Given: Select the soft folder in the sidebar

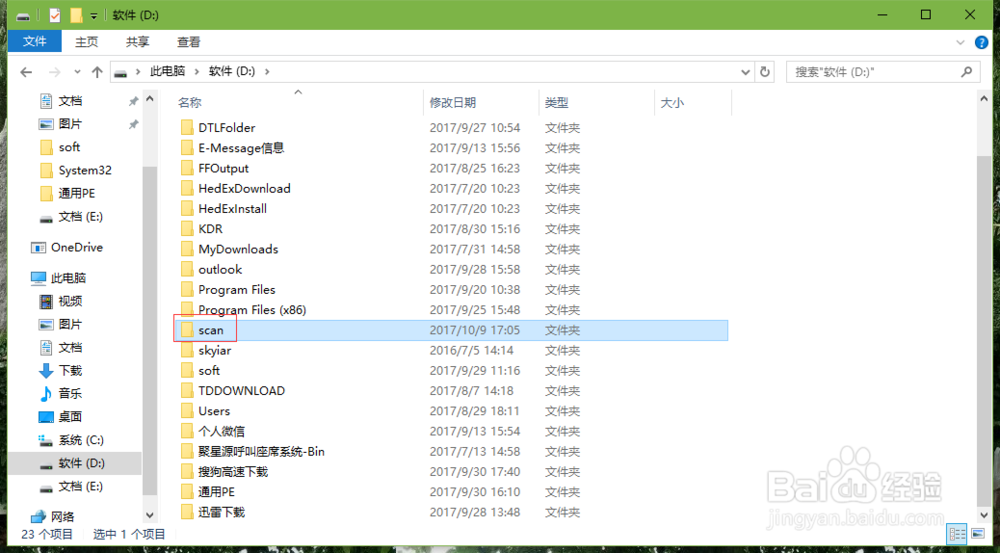Looking at the screenshot, I should 69,147.
